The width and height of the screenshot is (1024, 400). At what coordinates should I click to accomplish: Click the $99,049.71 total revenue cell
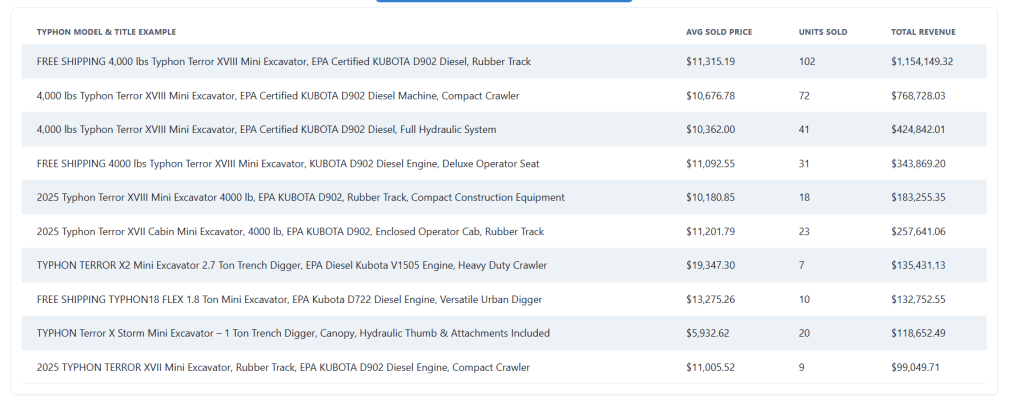click(x=917, y=368)
